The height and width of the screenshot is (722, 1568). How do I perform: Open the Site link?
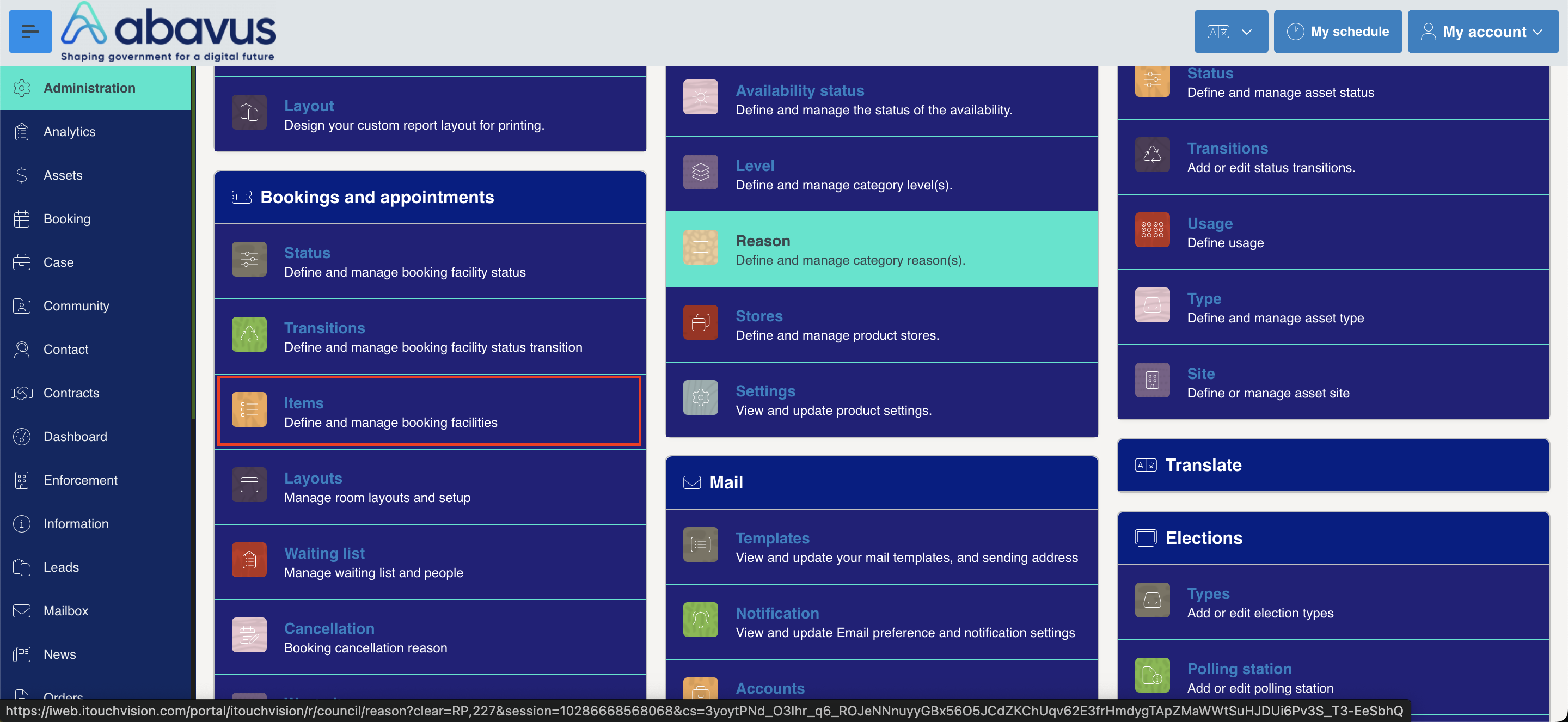[x=1201, y=374]
